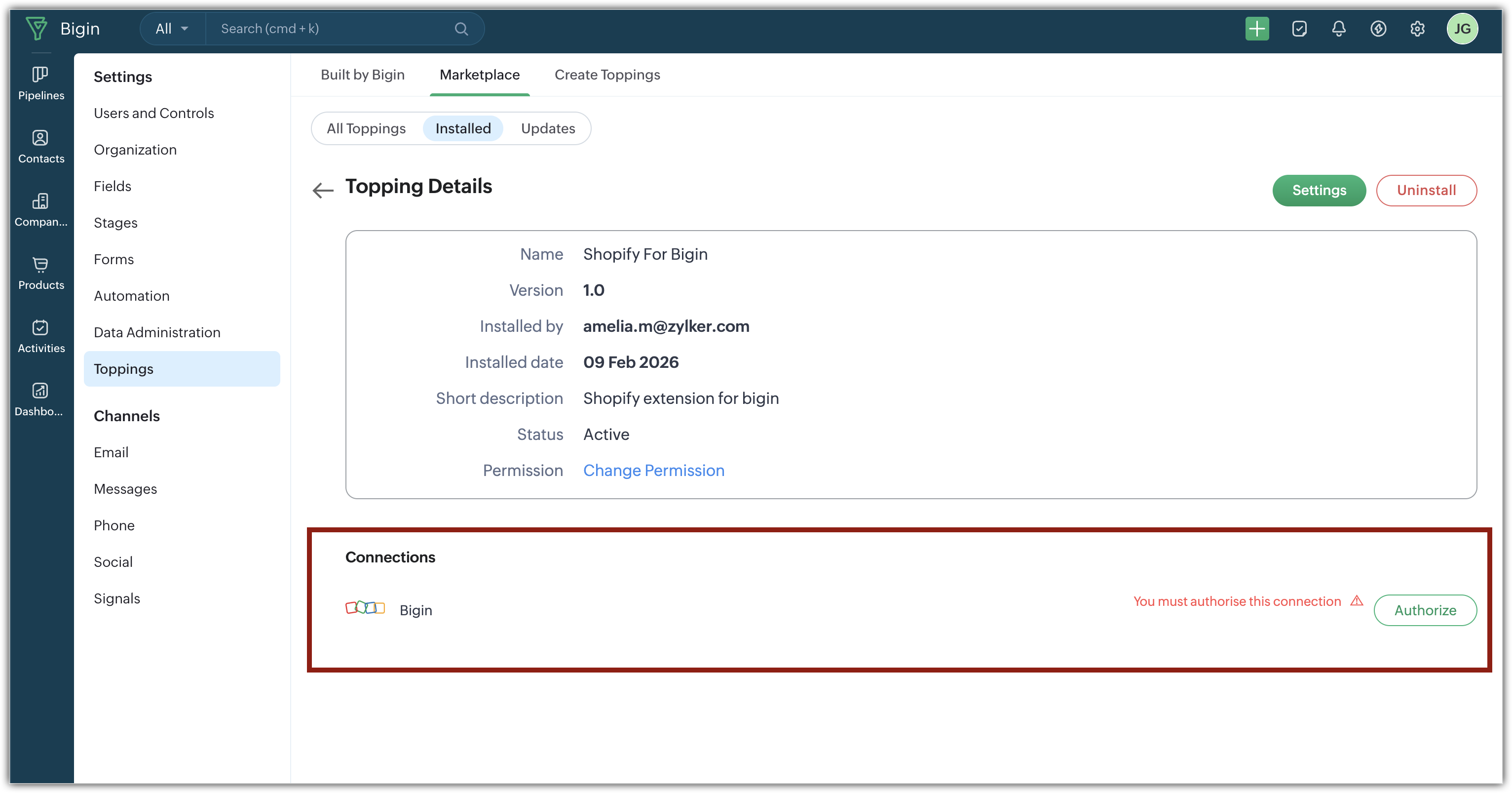The width and height of the screenshot is (1512, 793).
Task: Open the settings gear in header
Action: click(x=1417, y=29)
